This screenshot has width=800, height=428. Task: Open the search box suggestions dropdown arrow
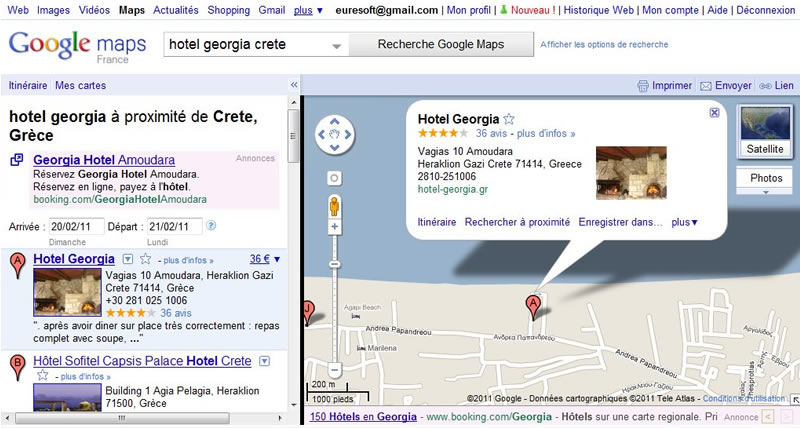coord(336,46)
